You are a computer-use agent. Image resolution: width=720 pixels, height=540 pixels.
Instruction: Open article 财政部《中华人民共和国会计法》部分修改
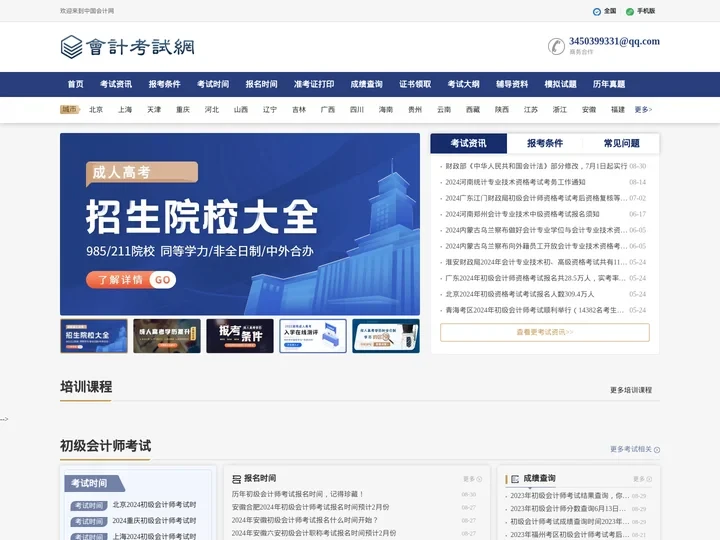[x=536, y=166]
